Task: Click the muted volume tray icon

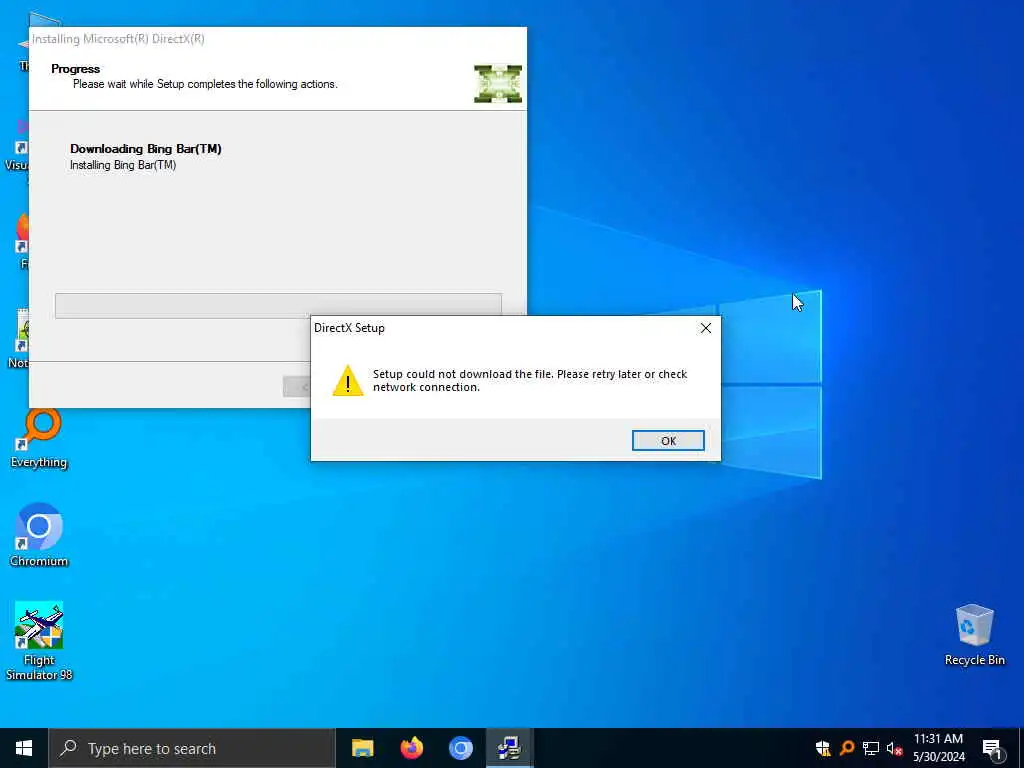Action: coord(895,748)
